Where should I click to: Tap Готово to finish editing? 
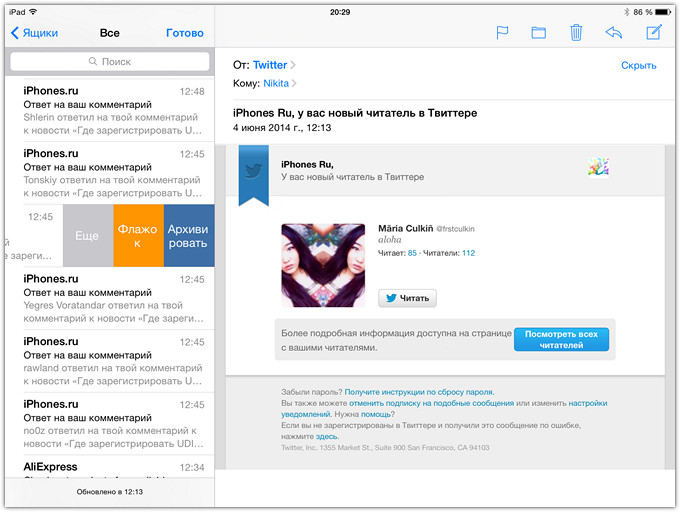pyautogui.click(x=185, y=33)
